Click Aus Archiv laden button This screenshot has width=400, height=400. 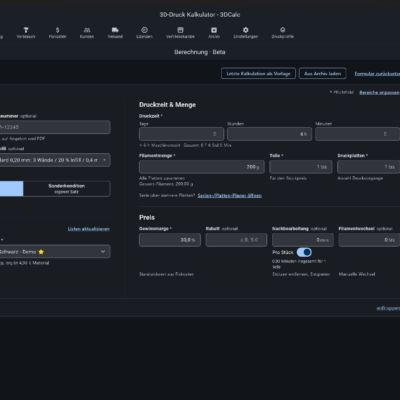click(x=322, y=74)
